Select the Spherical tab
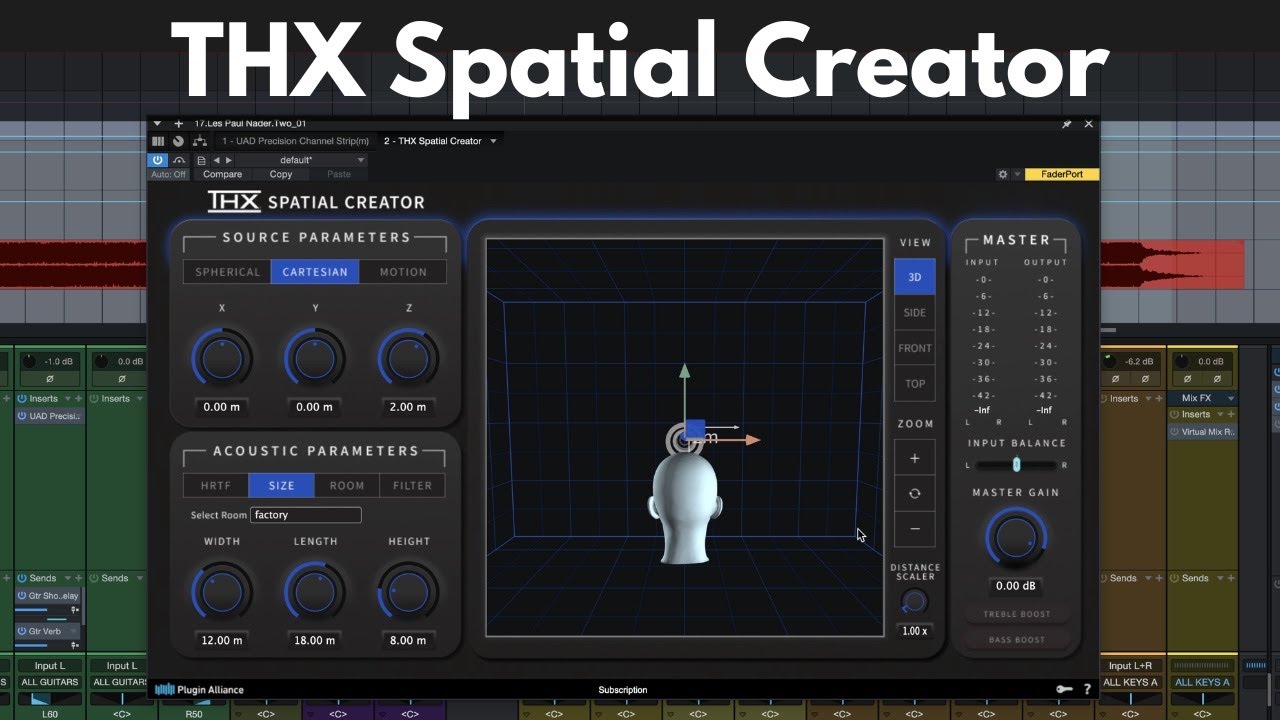The width and height of the screenshot is (1280, 720). coord(227,272)
